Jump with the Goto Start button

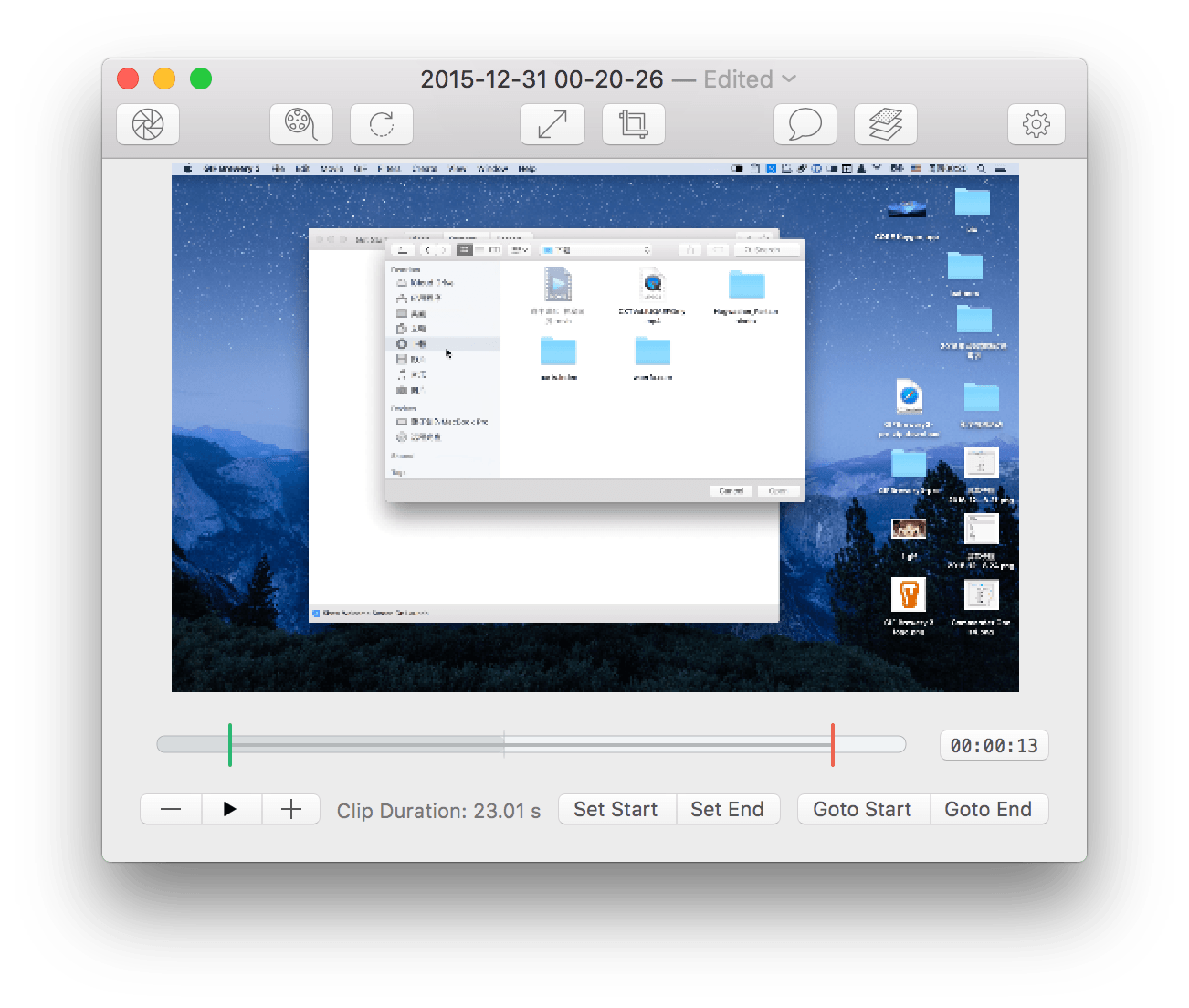point(862,809)
